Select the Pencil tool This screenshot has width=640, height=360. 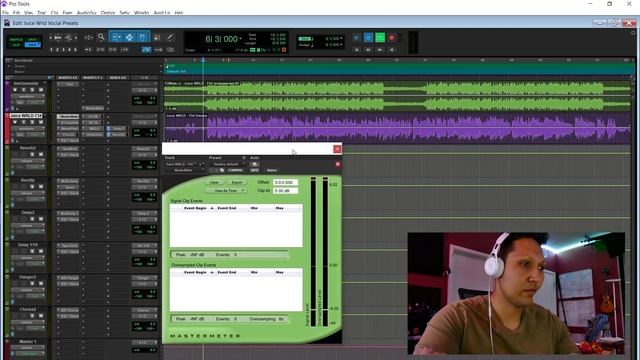coord(170,38)
